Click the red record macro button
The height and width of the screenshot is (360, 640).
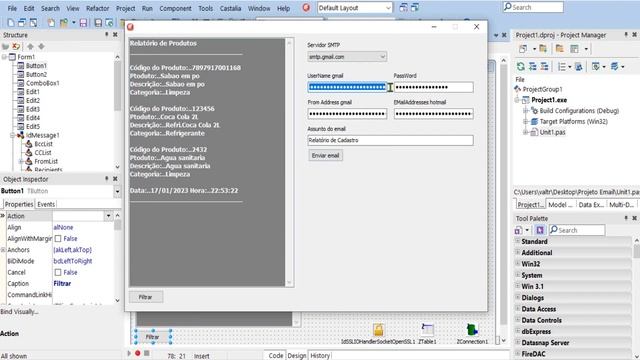tap(138, 353)
